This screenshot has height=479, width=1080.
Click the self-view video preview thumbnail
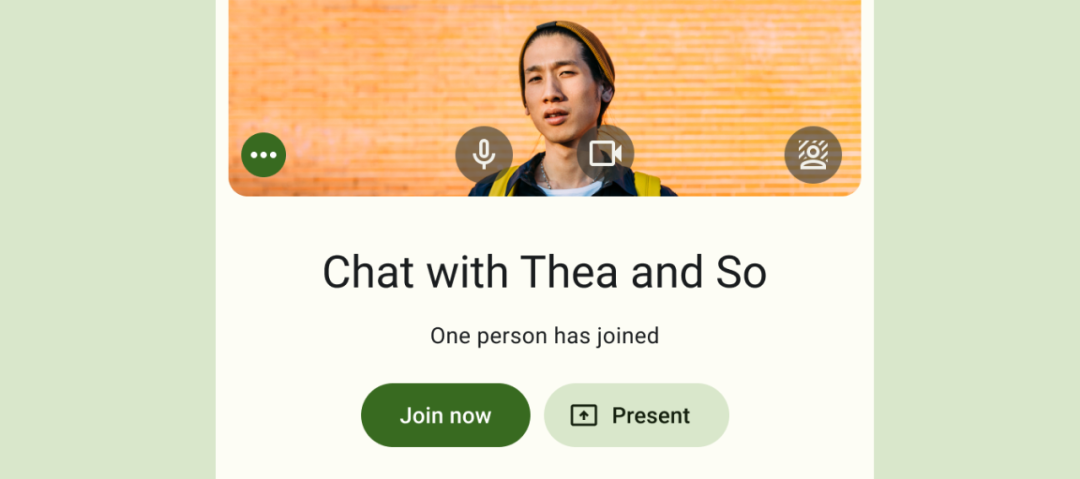(545, 98)
